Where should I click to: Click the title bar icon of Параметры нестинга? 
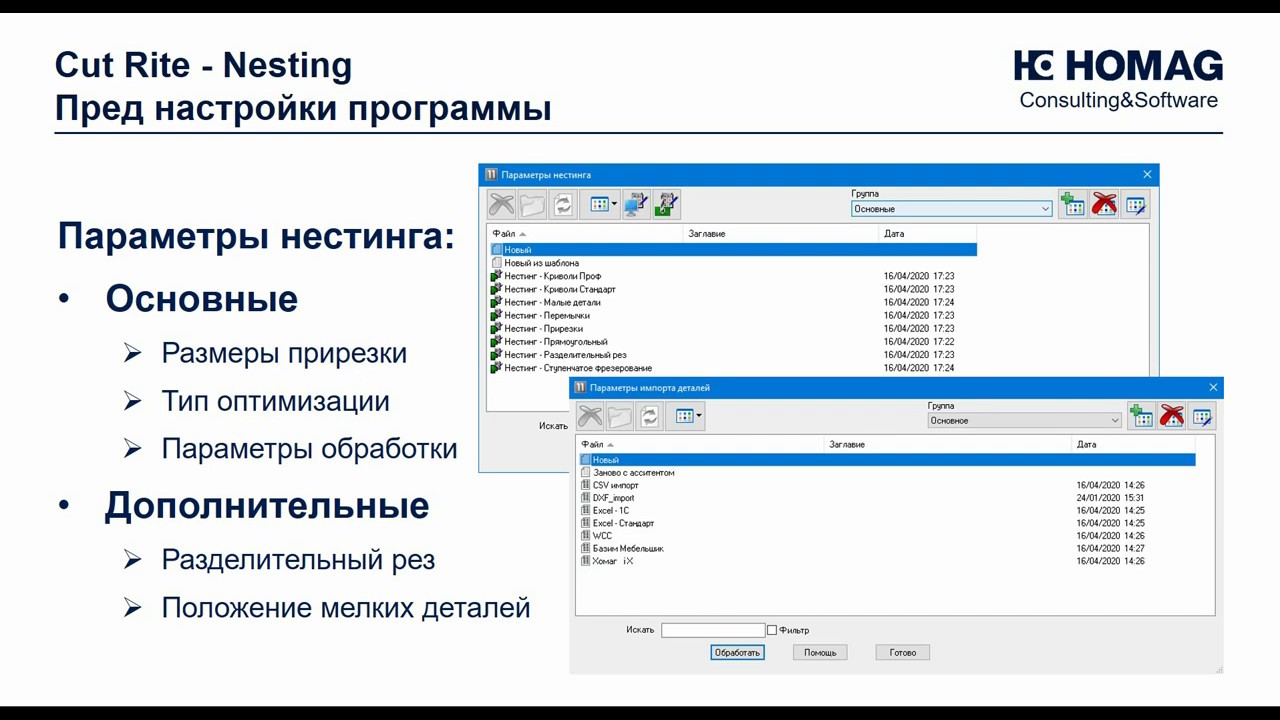(x=491, y=174)
